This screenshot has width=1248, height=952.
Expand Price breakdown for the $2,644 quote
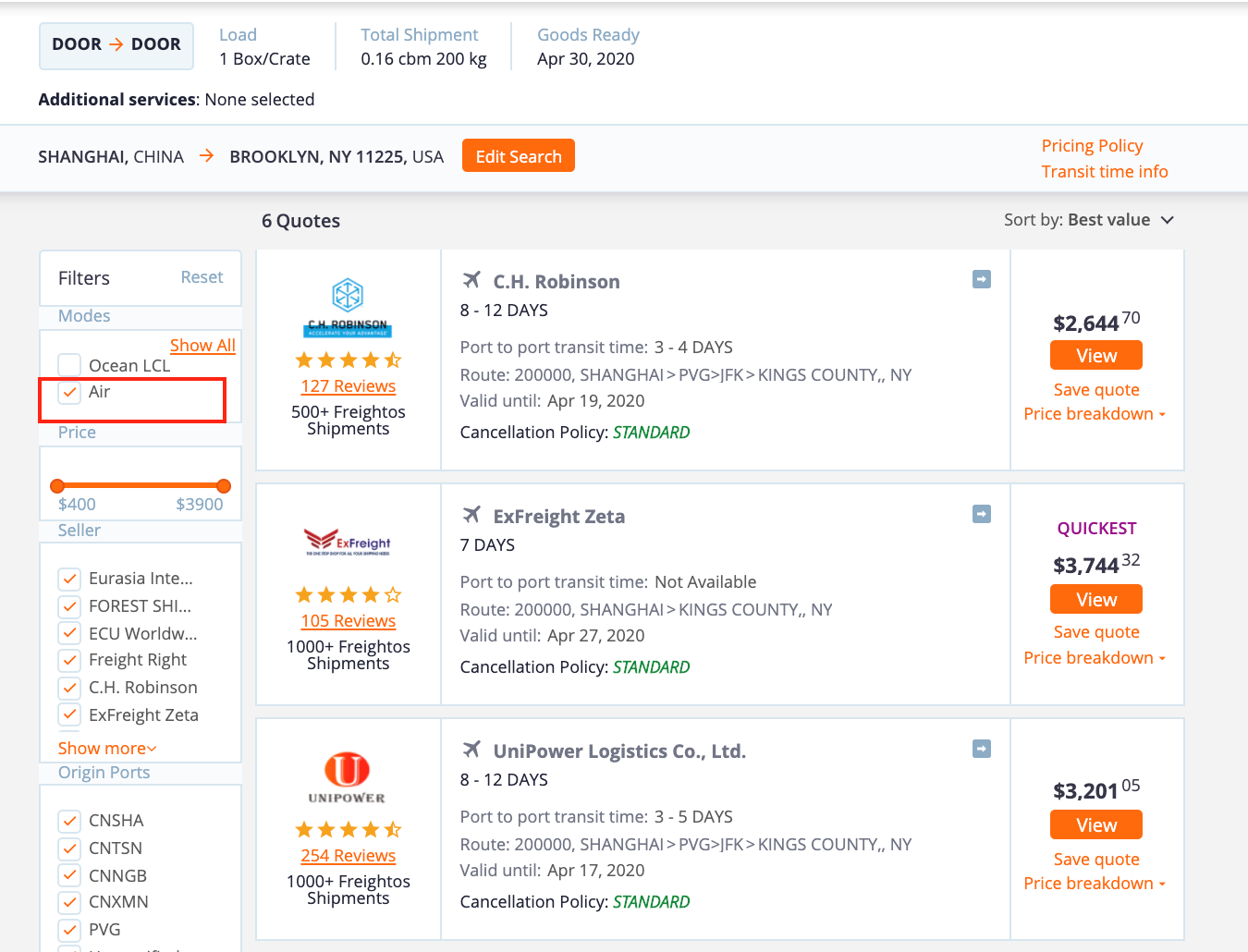(x=1095, y=414)
